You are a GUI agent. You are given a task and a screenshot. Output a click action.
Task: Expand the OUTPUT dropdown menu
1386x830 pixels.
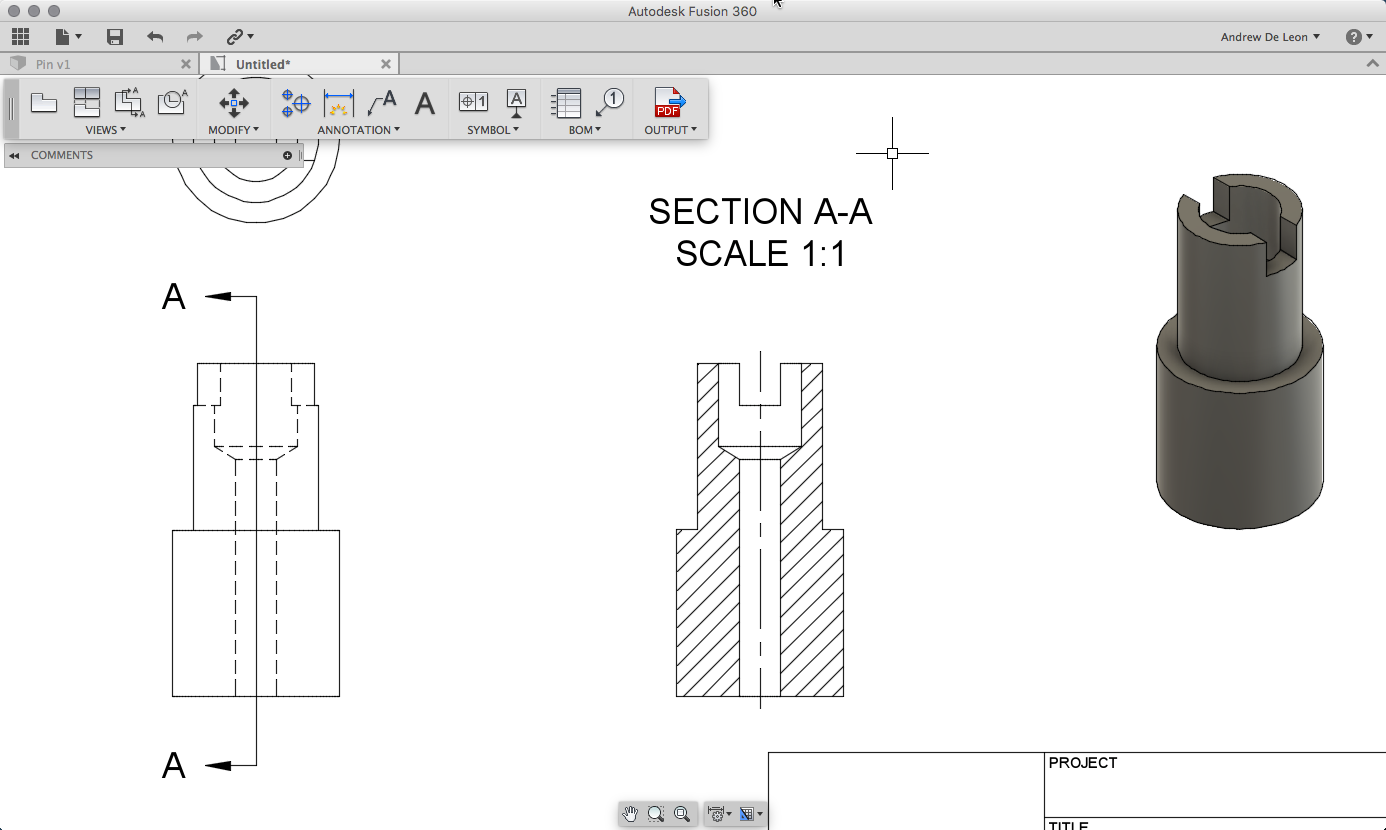point(670,130)
